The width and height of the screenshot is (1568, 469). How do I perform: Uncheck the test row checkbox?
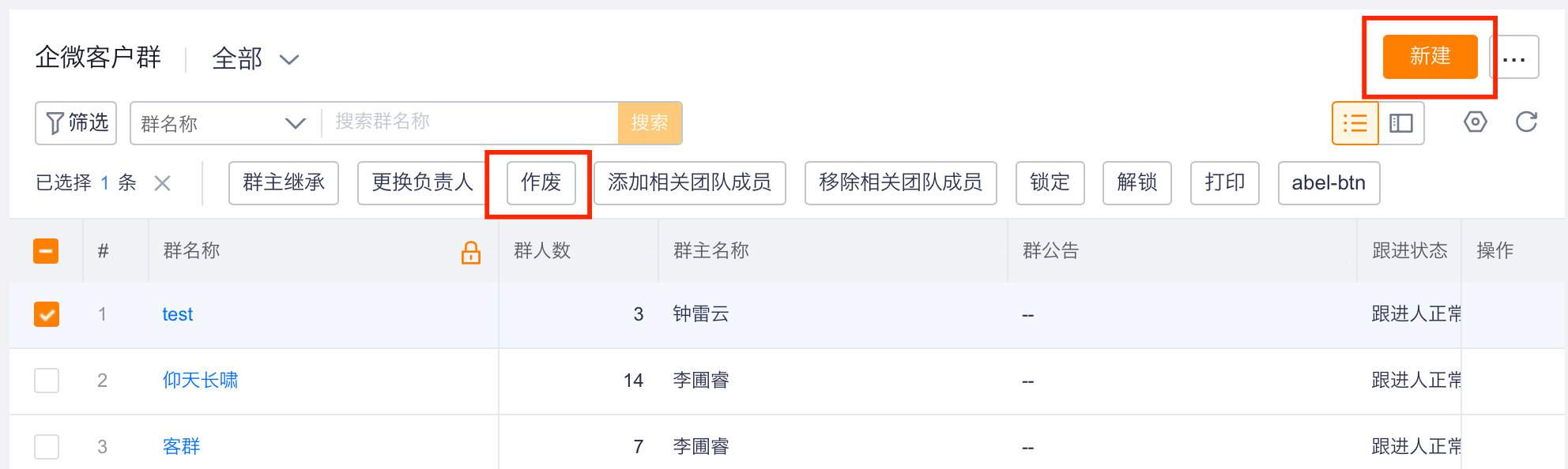(47, 314)
